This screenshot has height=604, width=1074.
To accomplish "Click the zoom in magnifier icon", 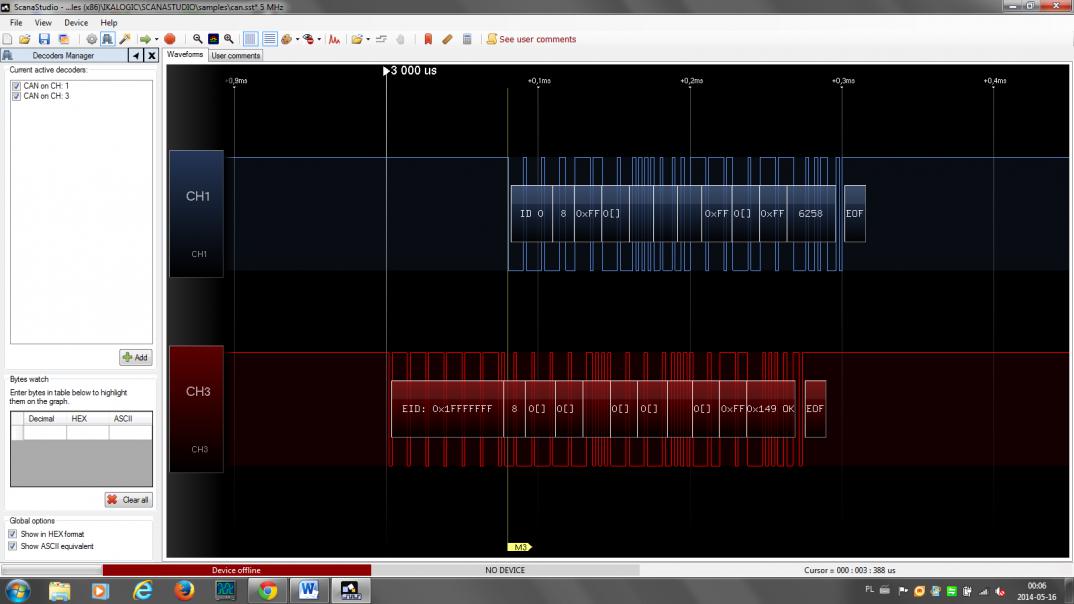I will (x=229, y=39).
